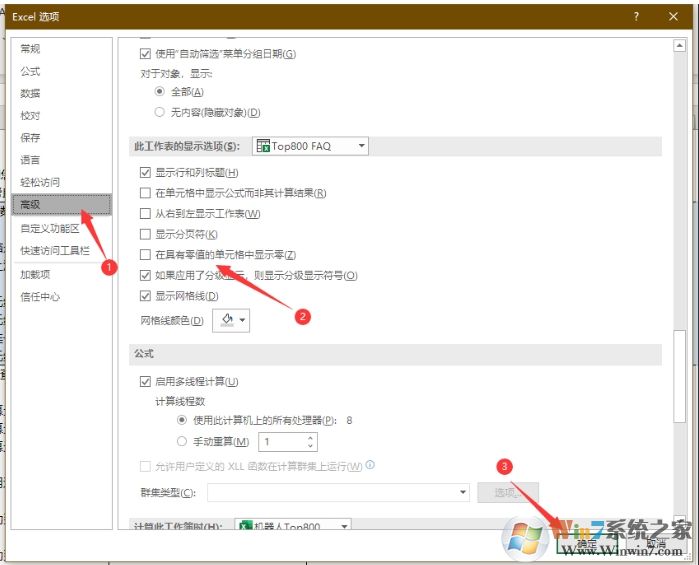
Task: Open the 常规 category
Action: pos(30,49)
